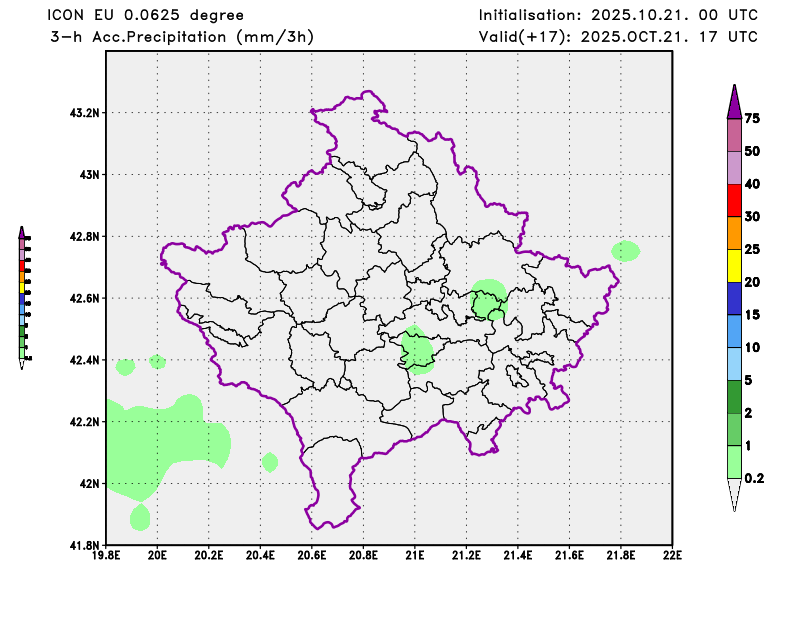Image resolution: width=800 pixels, height=618 pixels.
Task: Click the 3-h Acc.Precipitation subtitle
Action: (181, 36)
